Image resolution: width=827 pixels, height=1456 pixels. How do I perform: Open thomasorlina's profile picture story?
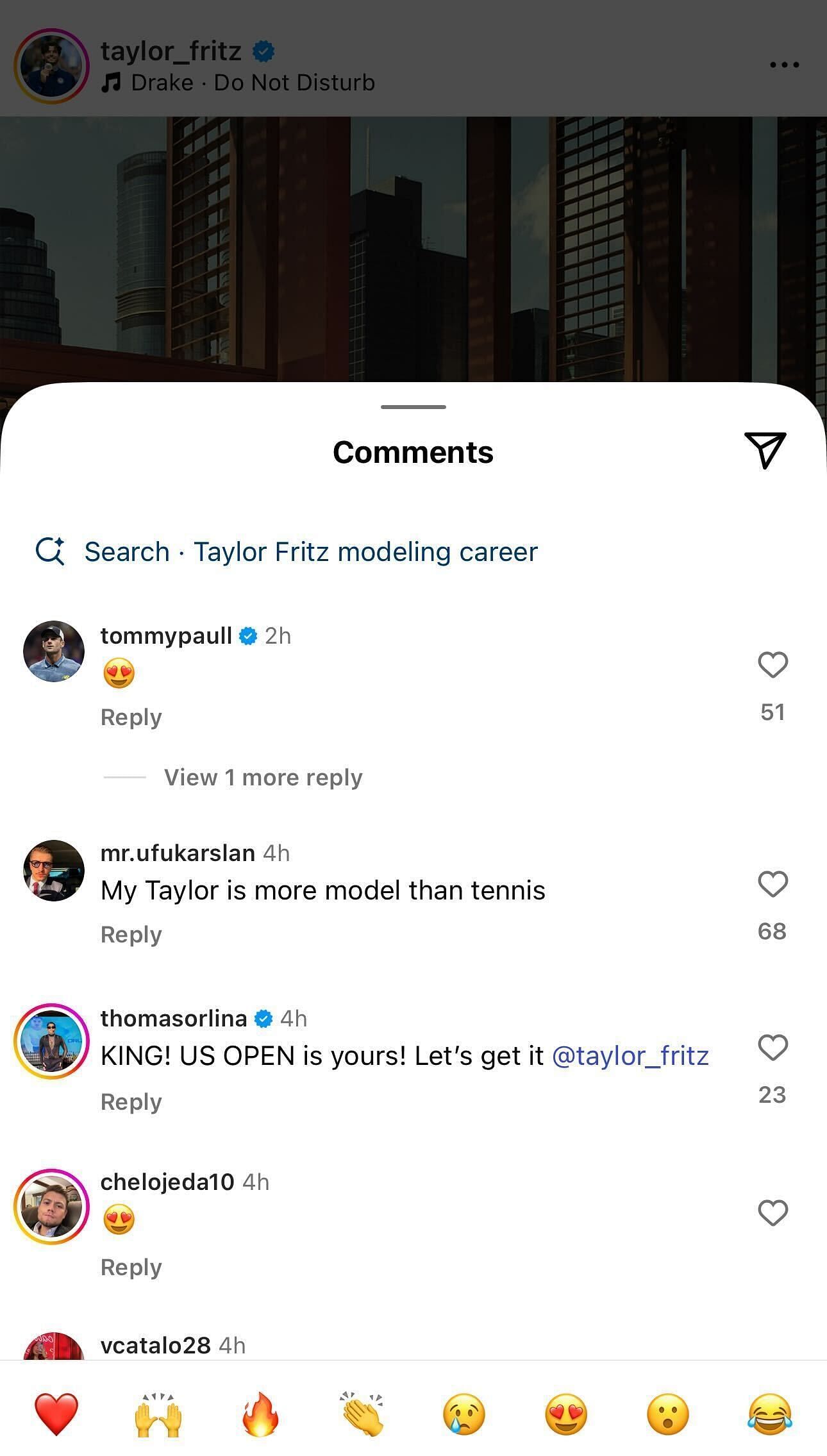coord(52,1041)
